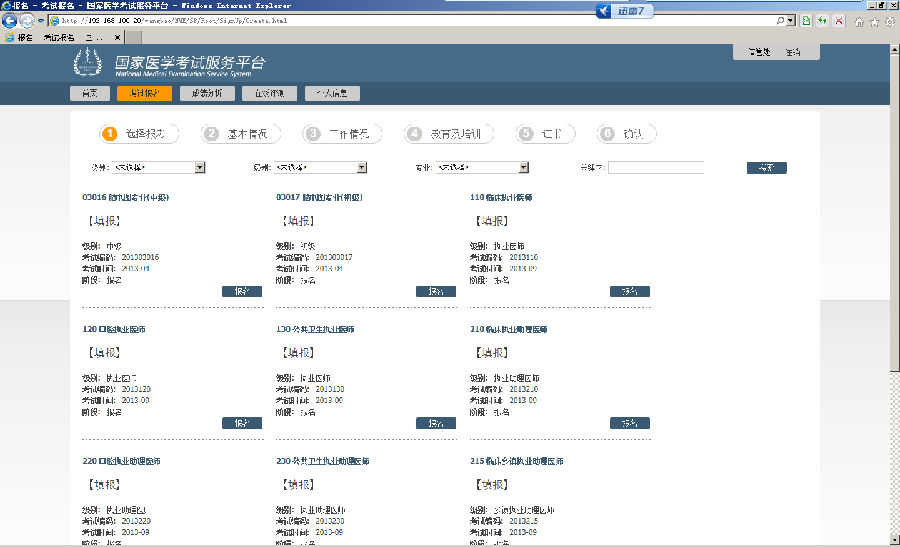Expand the third filter dropdown
900x547 pixels.
[482, 168]
